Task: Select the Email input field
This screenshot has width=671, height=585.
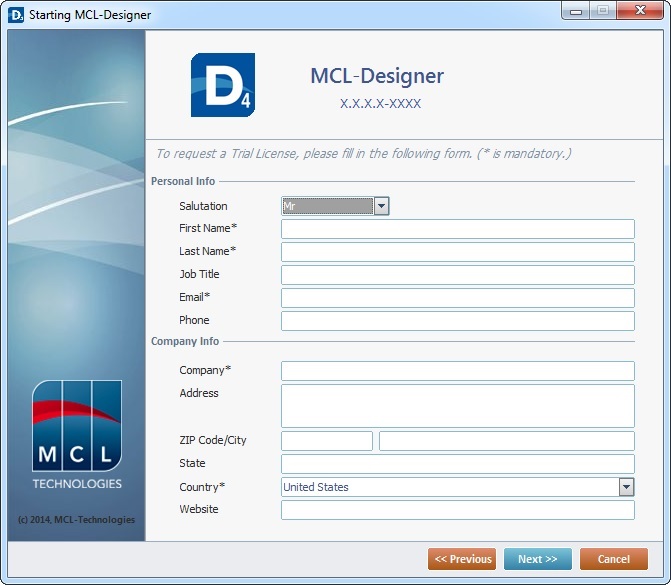Action: pyautogui.click(x=457, y=298)
